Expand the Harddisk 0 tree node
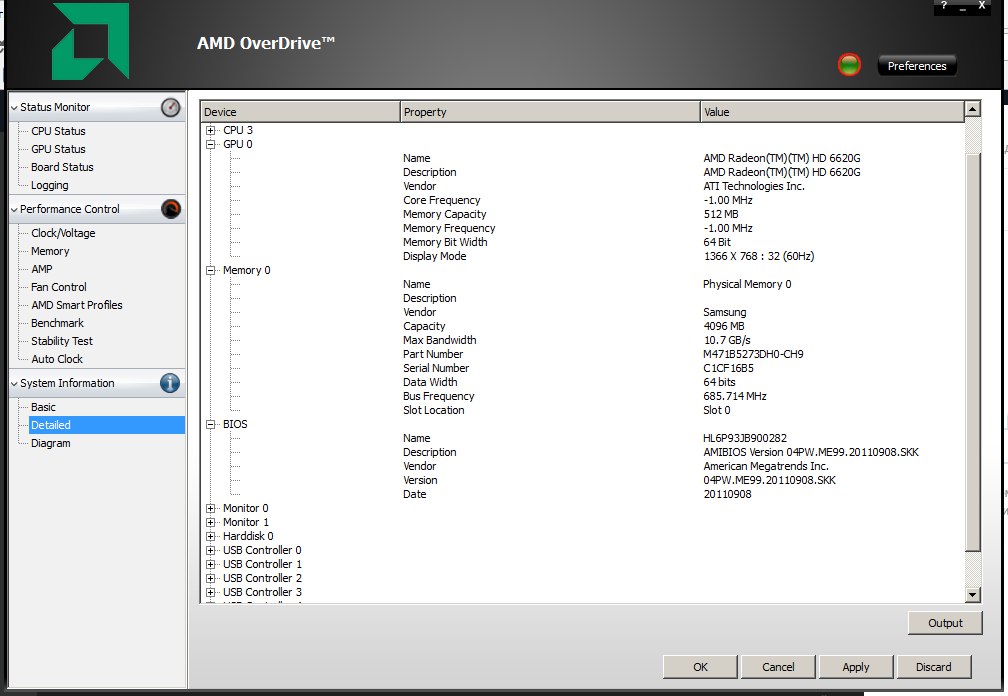The height and width of the screenshot is (696, 1008). point(210,537)
